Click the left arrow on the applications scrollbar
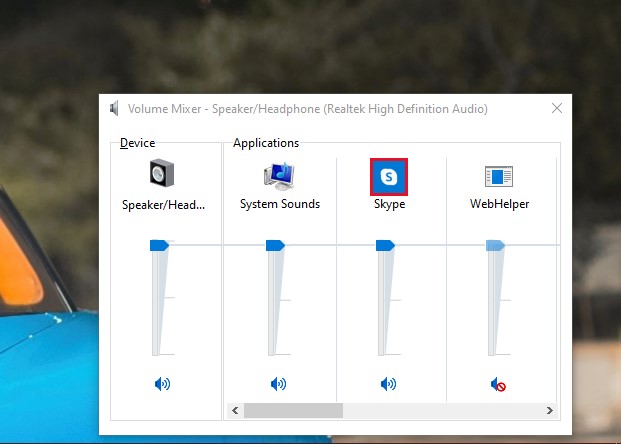Viewport: 621px width, 444px height. (x=235, y=410)
